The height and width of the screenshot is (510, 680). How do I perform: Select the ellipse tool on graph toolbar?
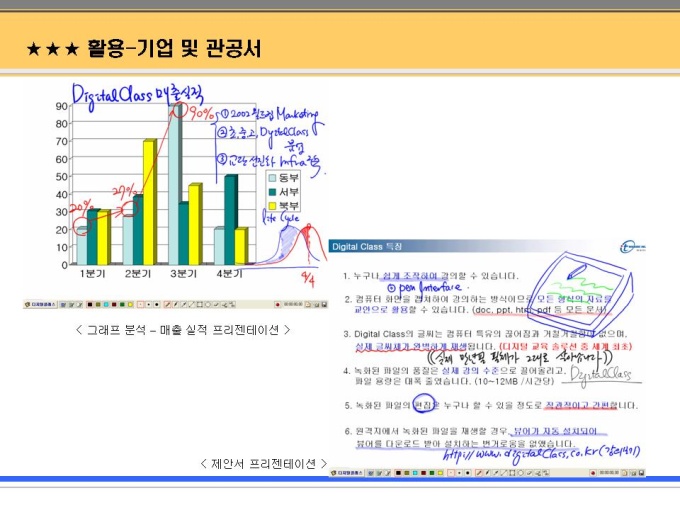click(207, 304)
